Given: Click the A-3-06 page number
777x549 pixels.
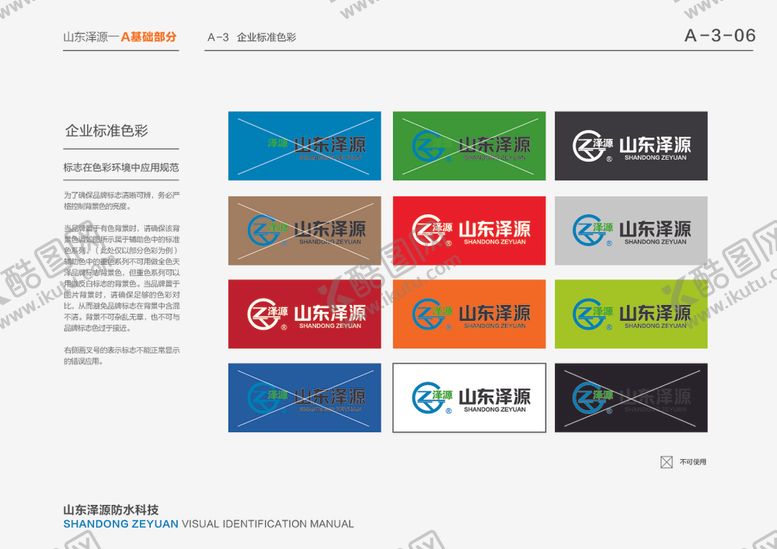Looking at the screenshot, I should click(x=719, y=35).
